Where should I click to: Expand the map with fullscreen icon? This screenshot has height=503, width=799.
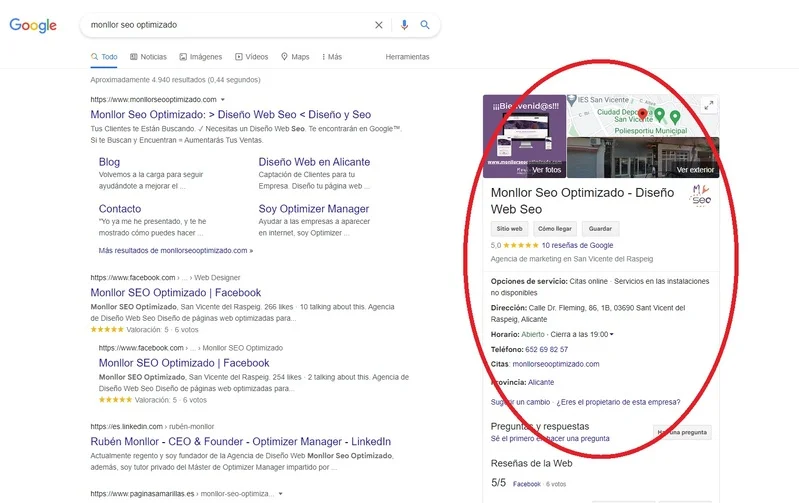[x=709, y=105]
